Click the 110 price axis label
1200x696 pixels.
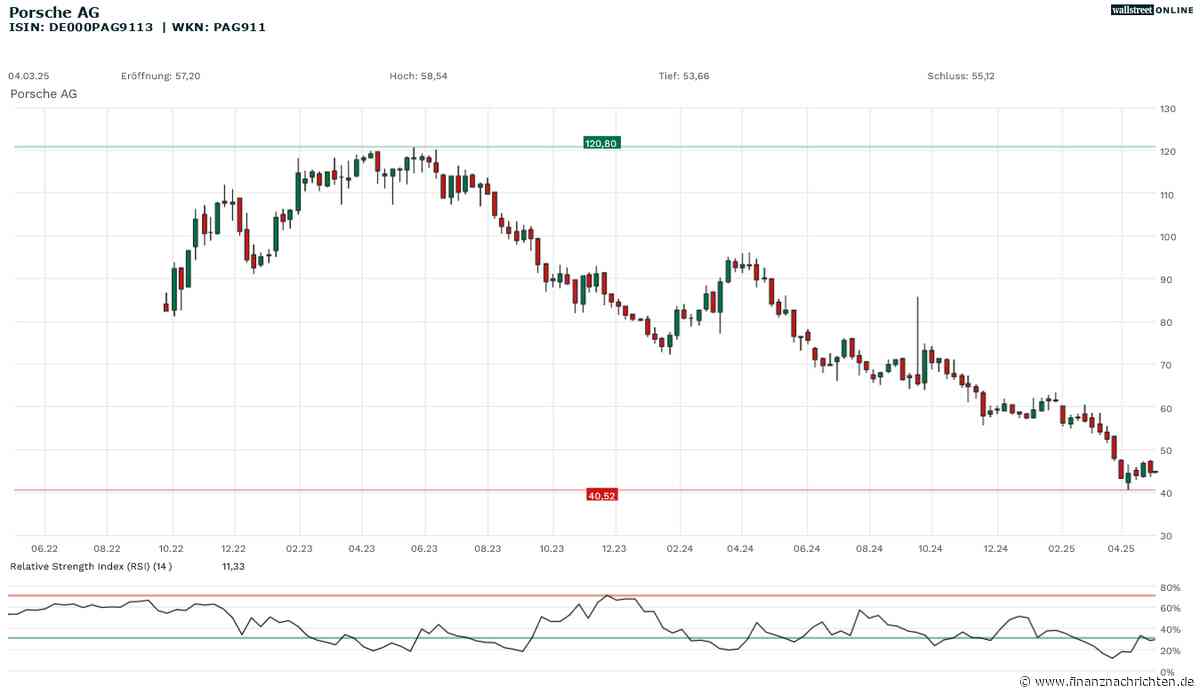tap(1167, 194)
